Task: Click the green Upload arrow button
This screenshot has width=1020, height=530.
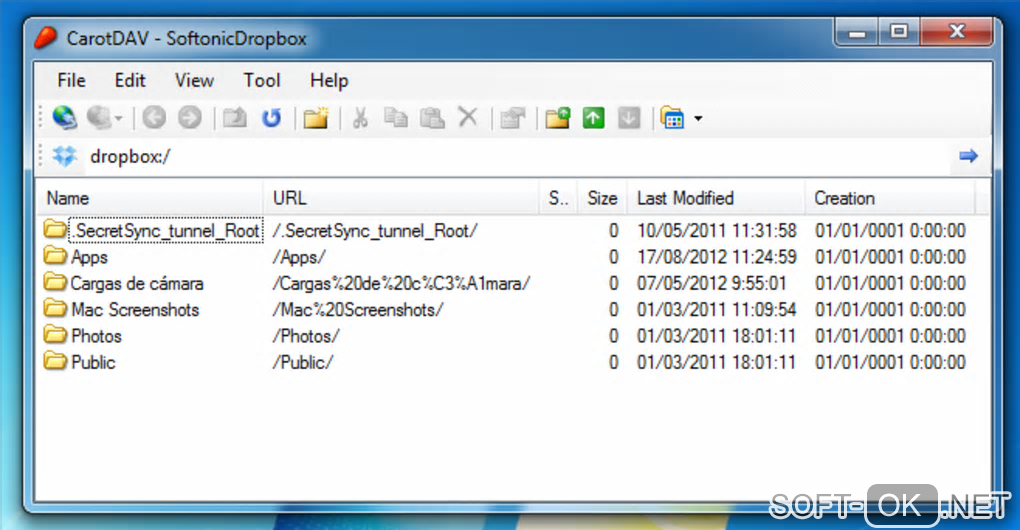Action: click(593, 118)
